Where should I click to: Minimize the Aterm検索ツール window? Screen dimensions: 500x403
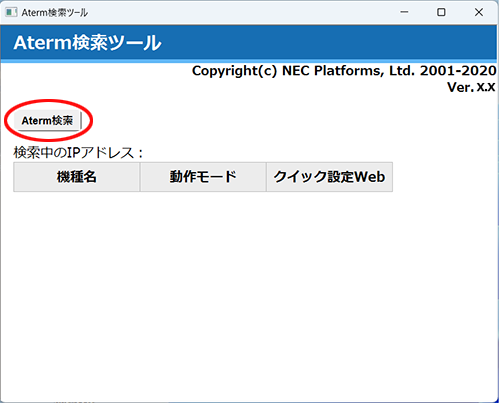pos(404,12)
